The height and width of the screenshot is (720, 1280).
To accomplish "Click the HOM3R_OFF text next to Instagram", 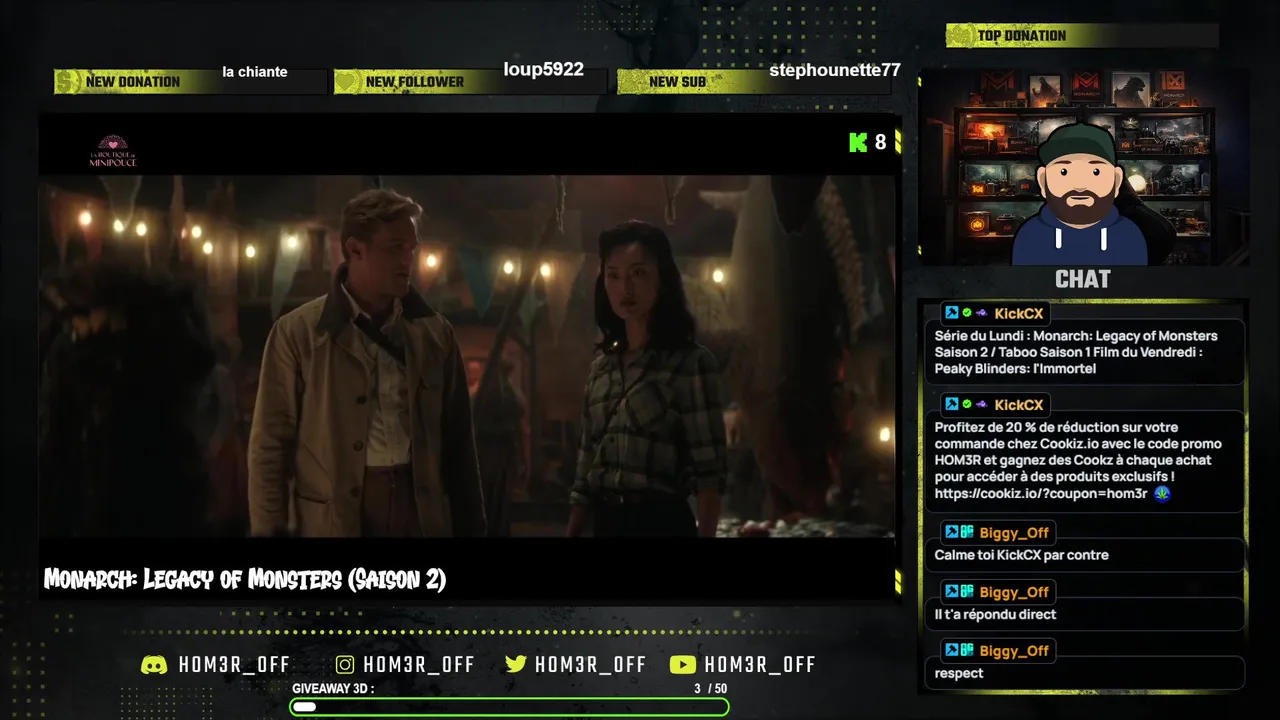I will tap(419, 665).
